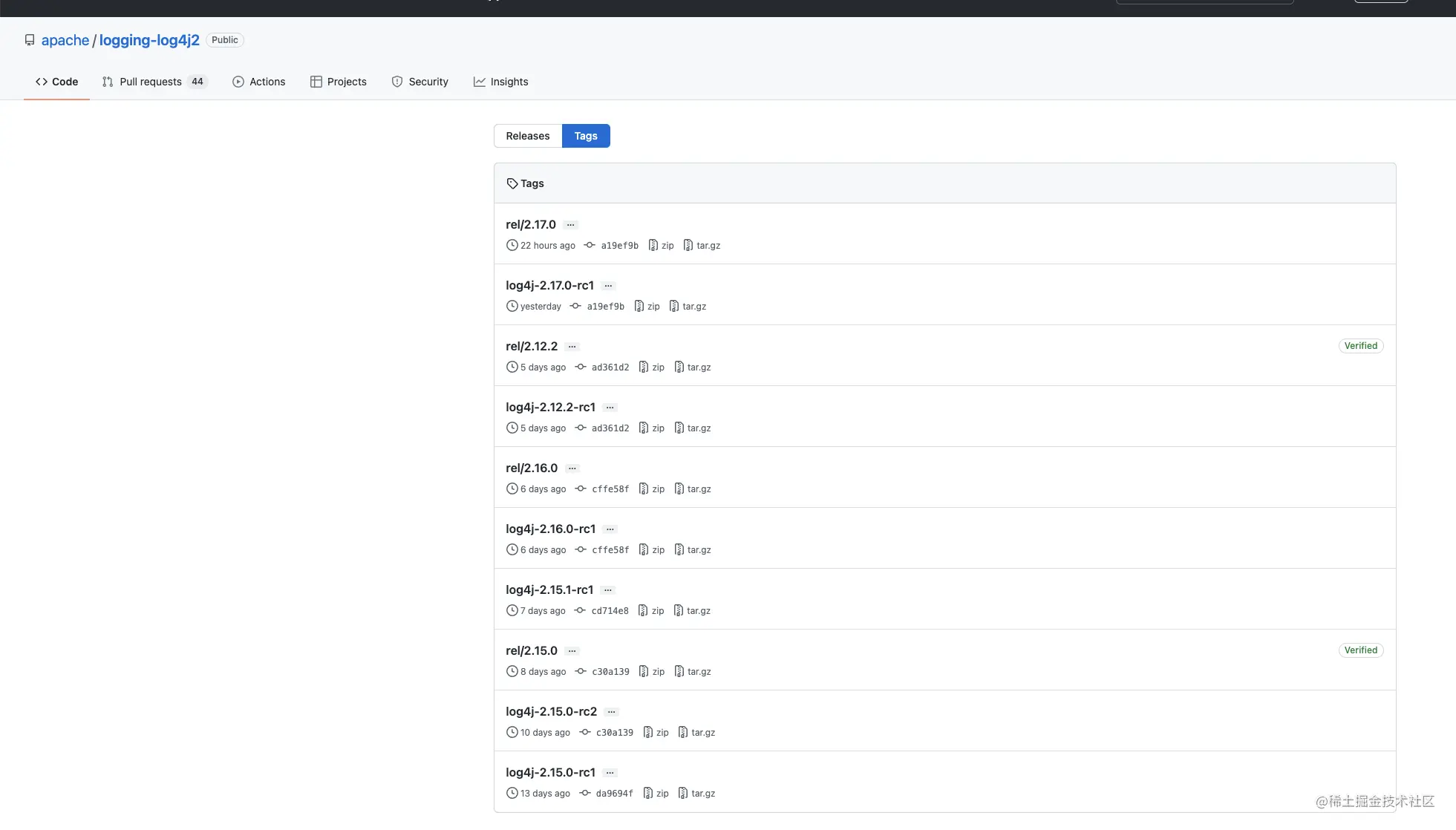Open the rel/2.16.0 tag
This screenshot has height=830, width=1456.
(x=532, y=468)
